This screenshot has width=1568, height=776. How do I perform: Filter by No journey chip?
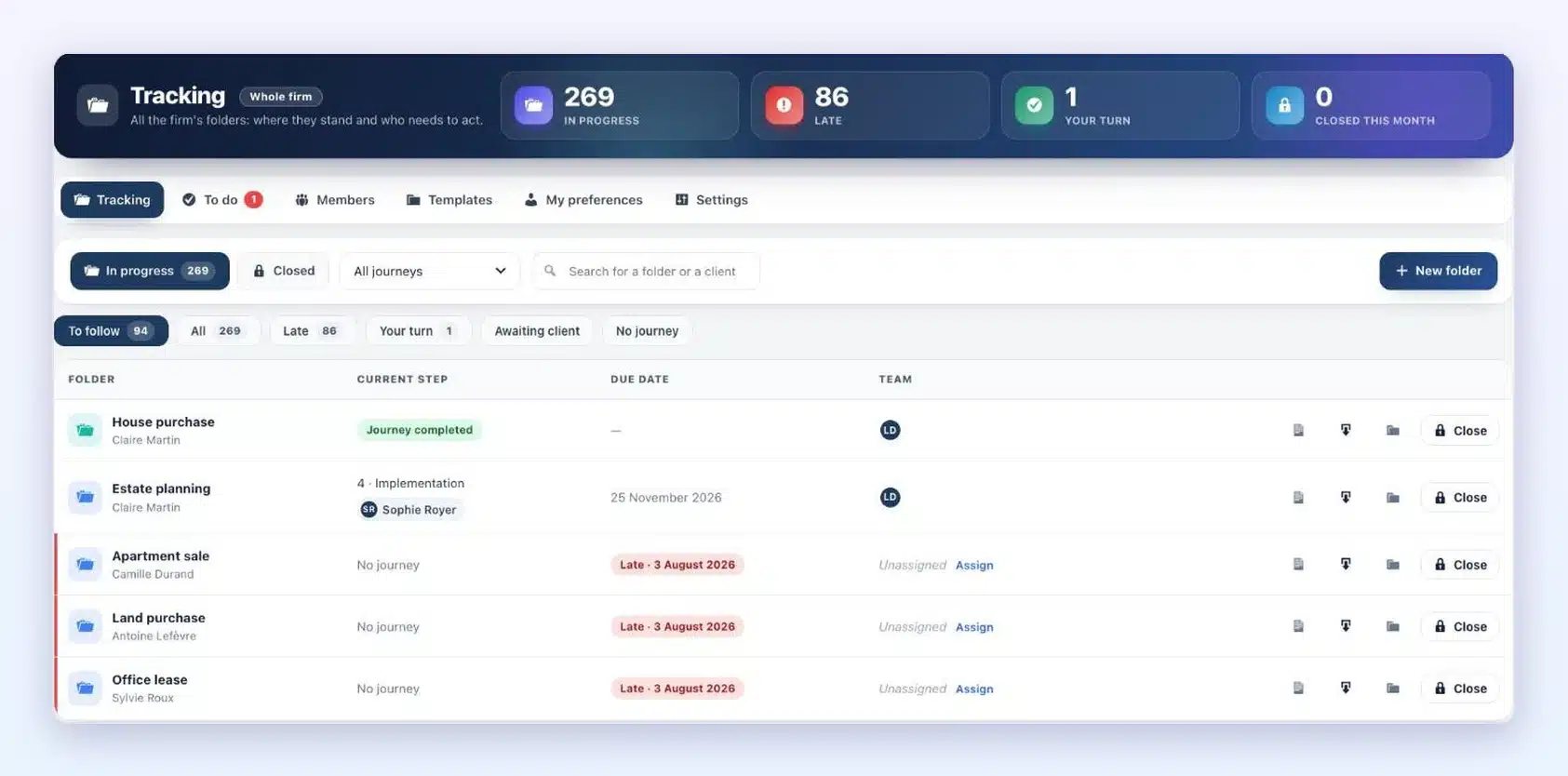point(647,330)
